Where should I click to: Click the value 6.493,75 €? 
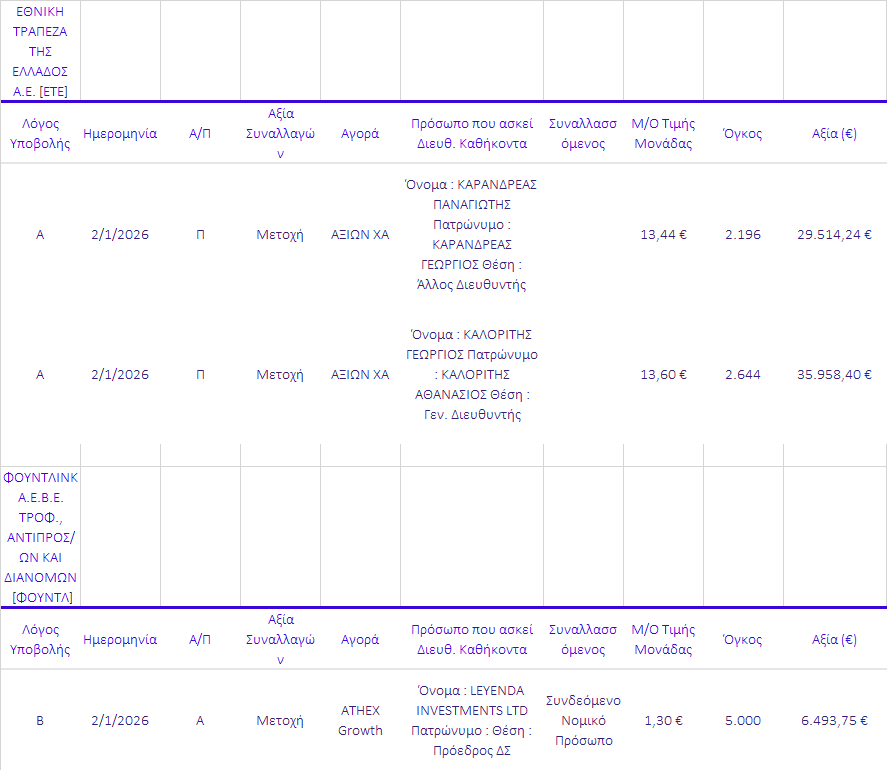(x=834, y=720)
